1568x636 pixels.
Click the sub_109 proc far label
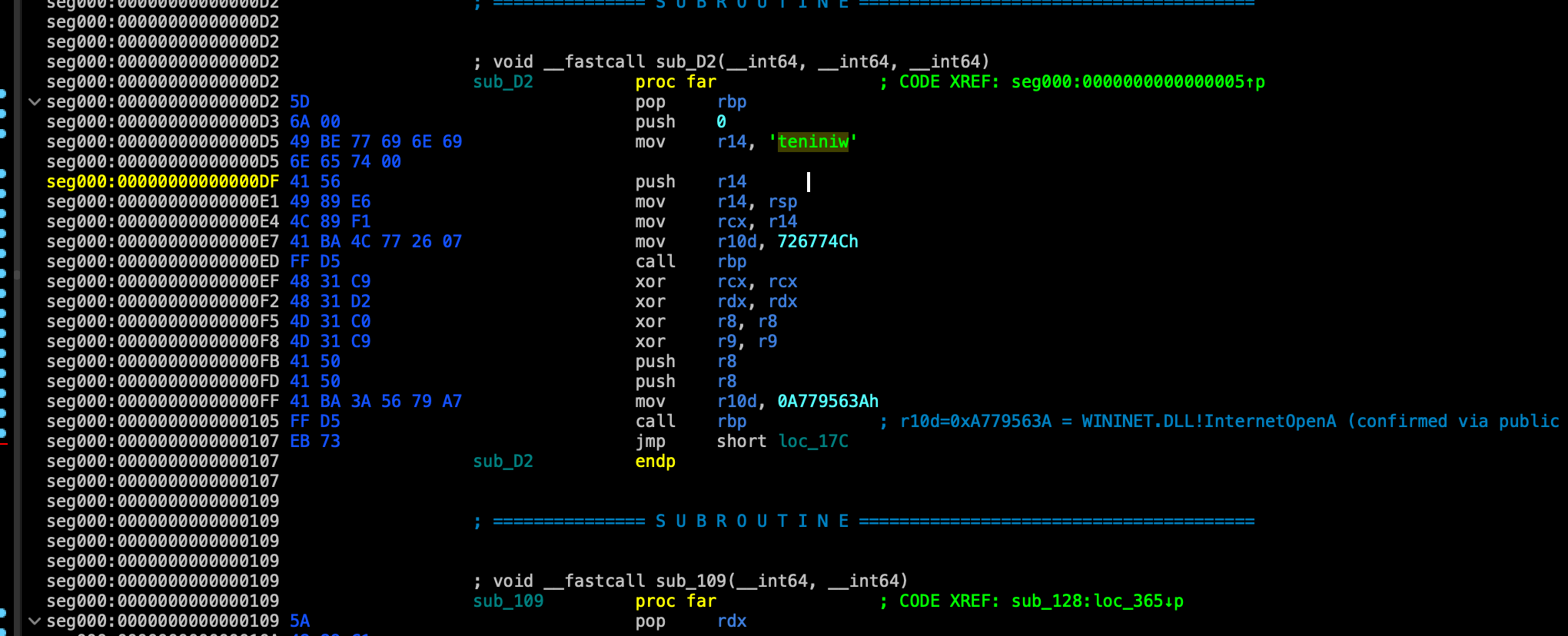[508, 601]
